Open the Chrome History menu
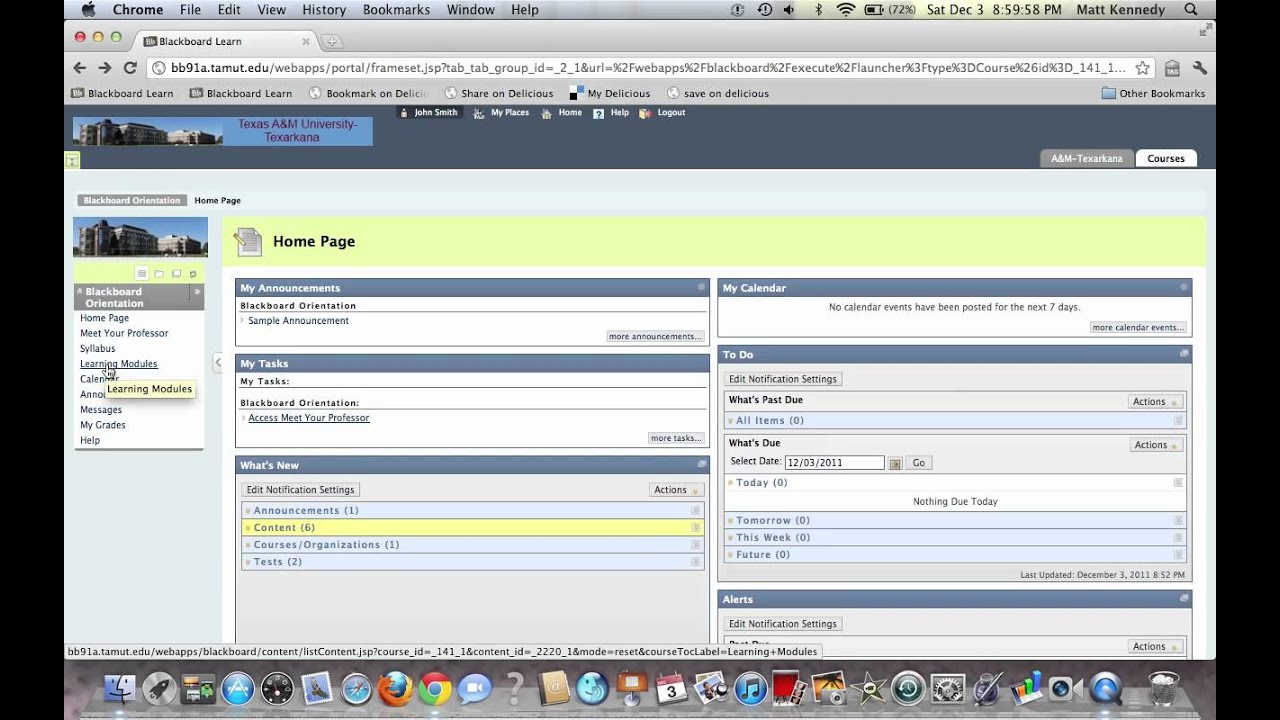Image resolution: width=1280 pixels, height=720 pixels. [x=324, y=10]
